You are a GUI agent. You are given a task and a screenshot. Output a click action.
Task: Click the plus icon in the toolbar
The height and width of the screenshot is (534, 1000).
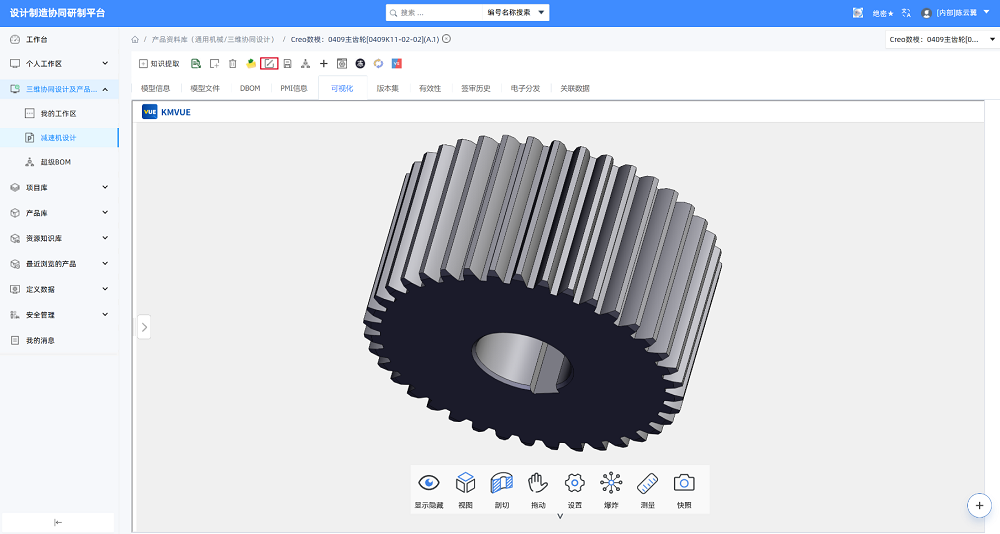[323, 64]
